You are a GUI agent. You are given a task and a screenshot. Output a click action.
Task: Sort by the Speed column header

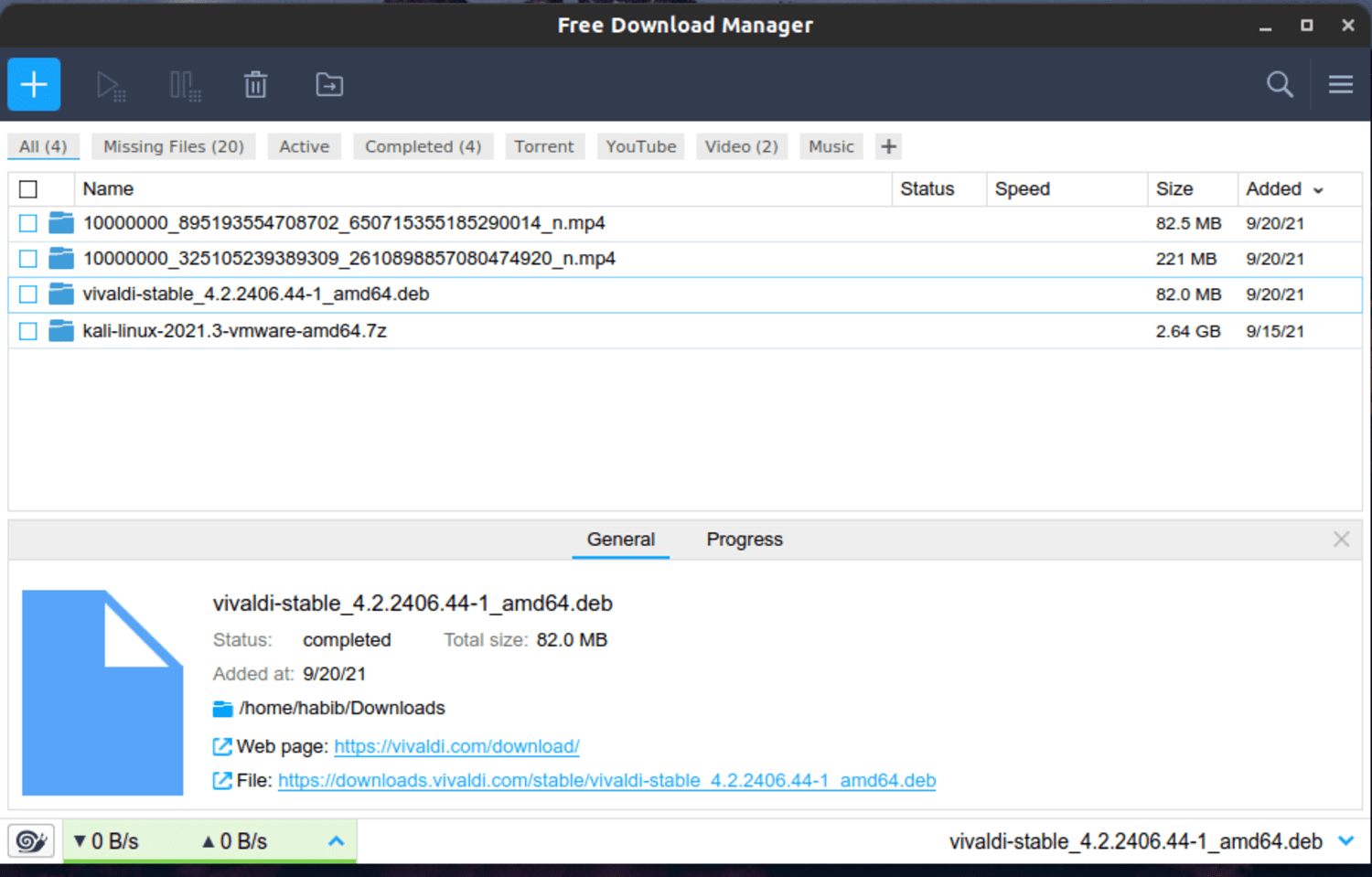[1067, 189]
